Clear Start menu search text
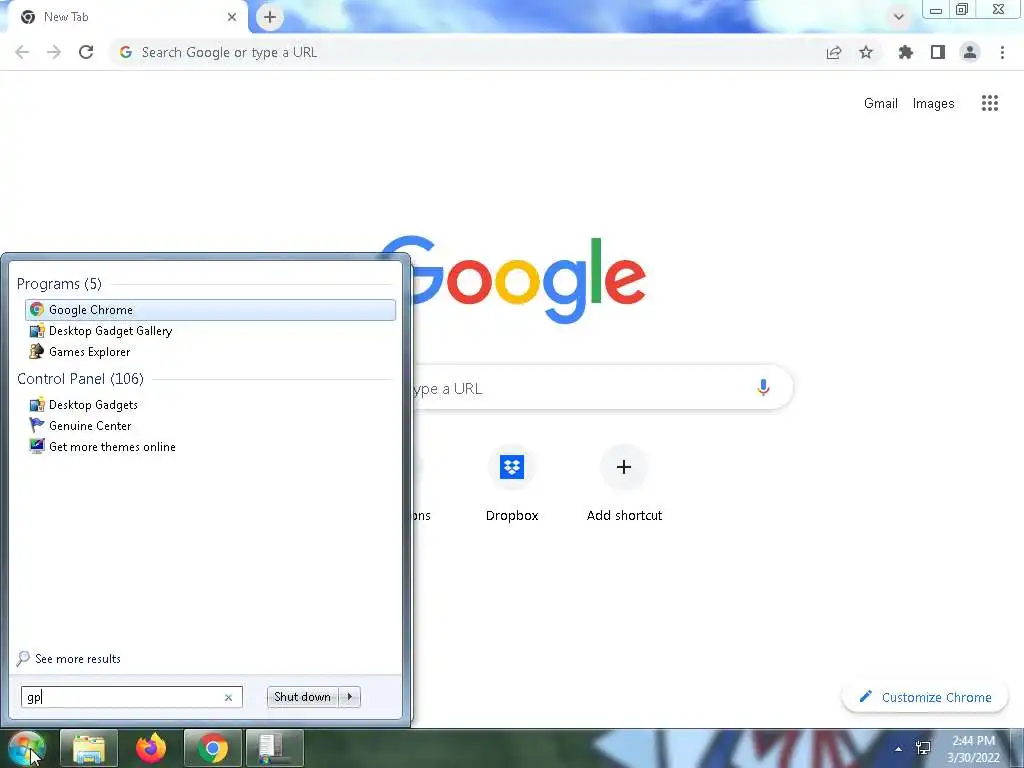The width and height of the screenshot is (1024, 768). click(x=229, y=697)
